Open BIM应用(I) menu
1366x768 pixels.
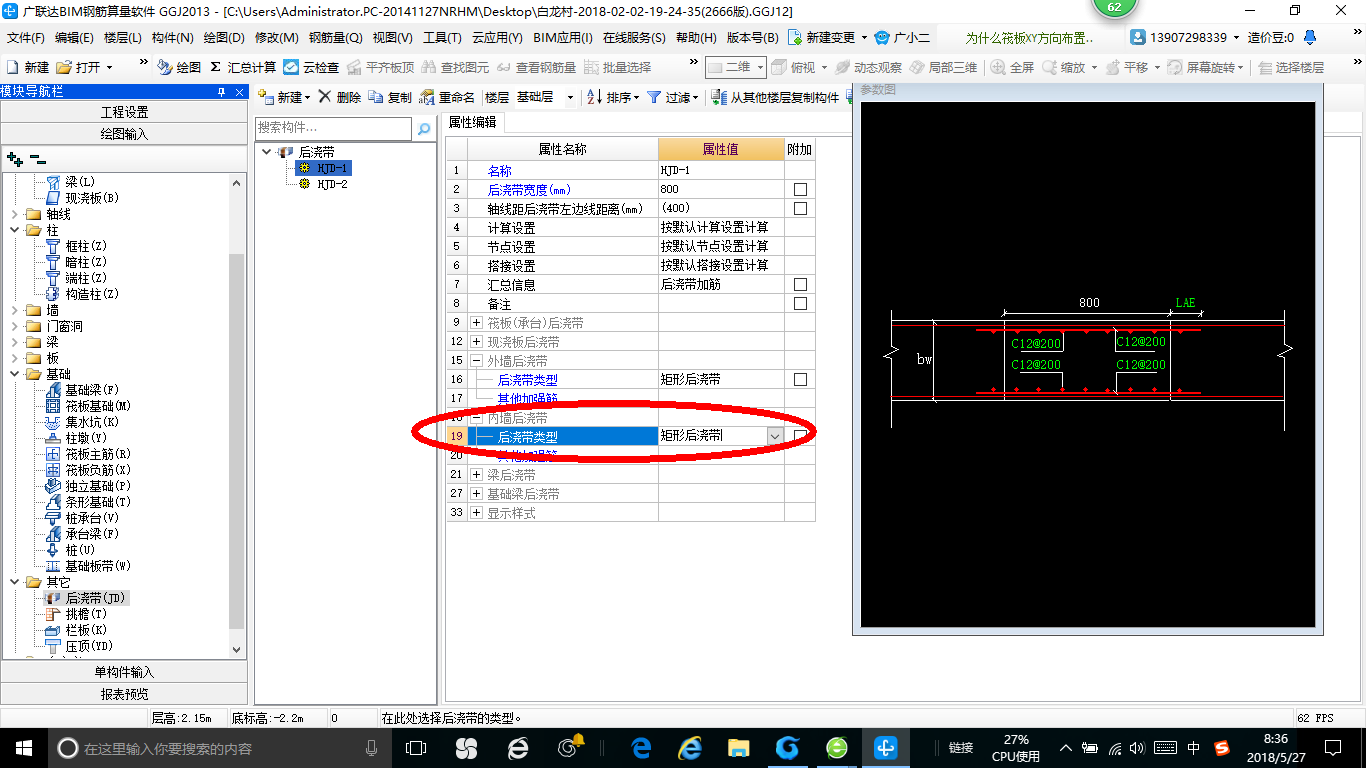(x=563, y=38)
